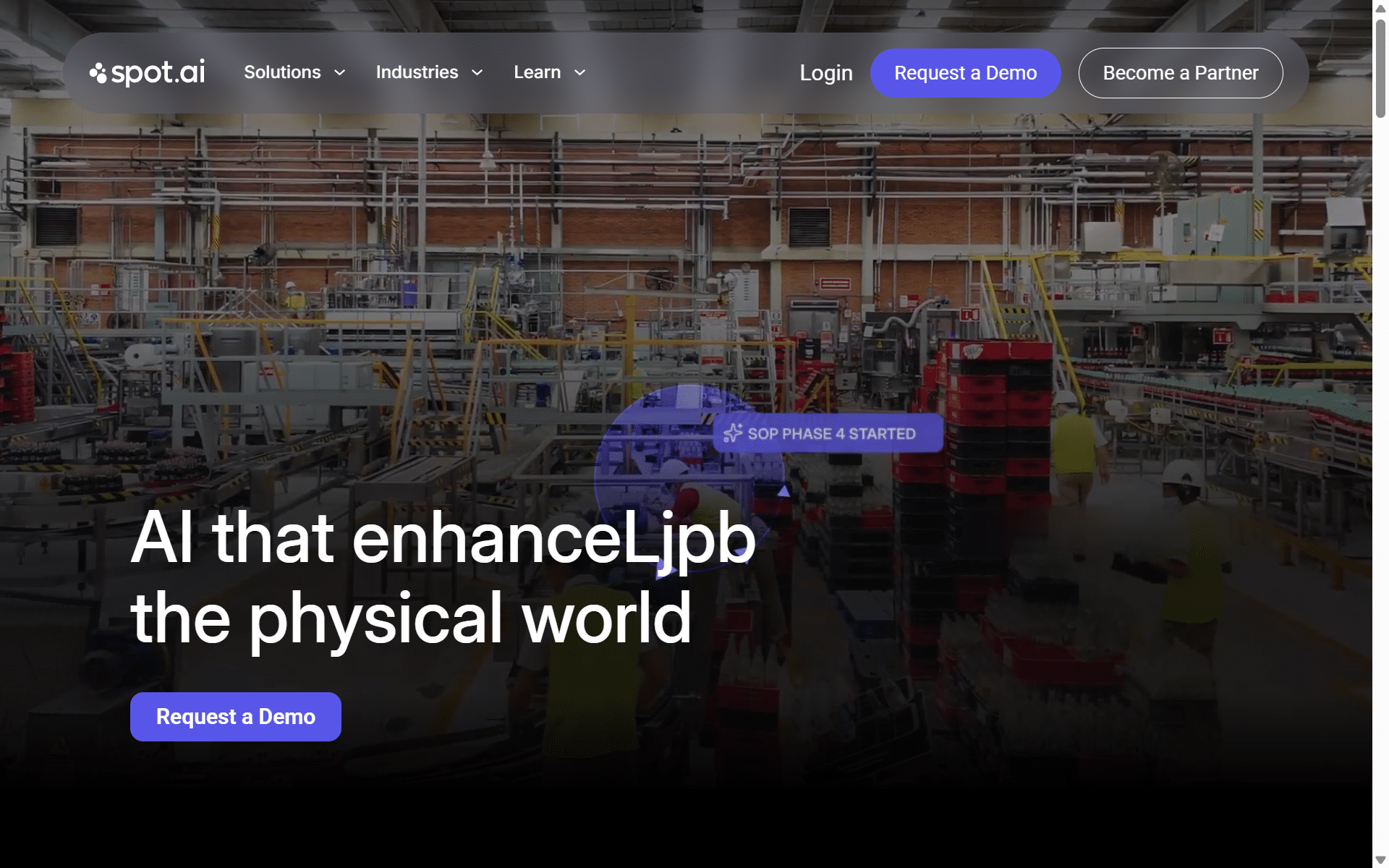
Task: Click the sparkle icon on SOP badge
Action: point(733,433)
